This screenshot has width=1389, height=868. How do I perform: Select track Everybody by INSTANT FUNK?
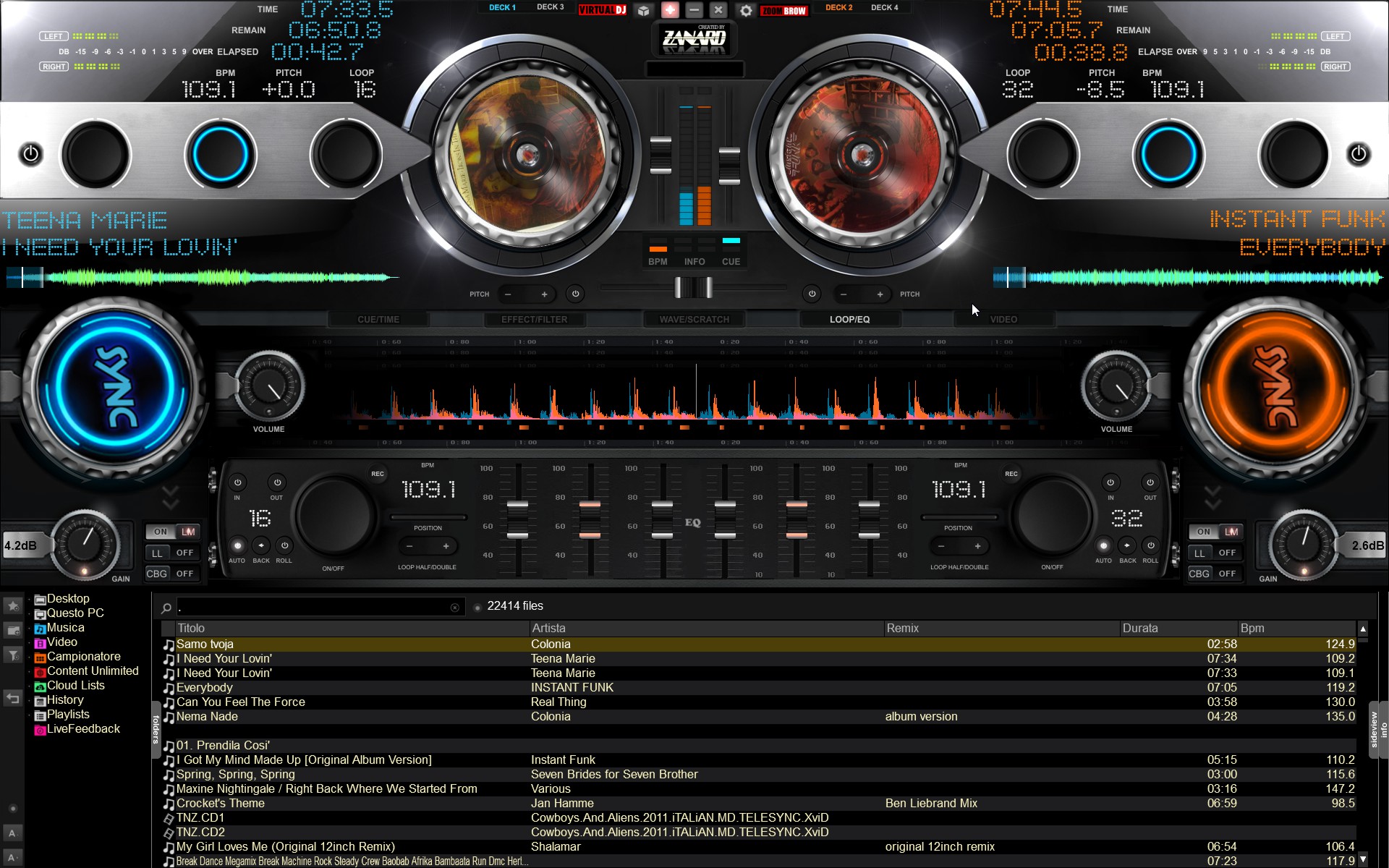[x=205, y=687]
